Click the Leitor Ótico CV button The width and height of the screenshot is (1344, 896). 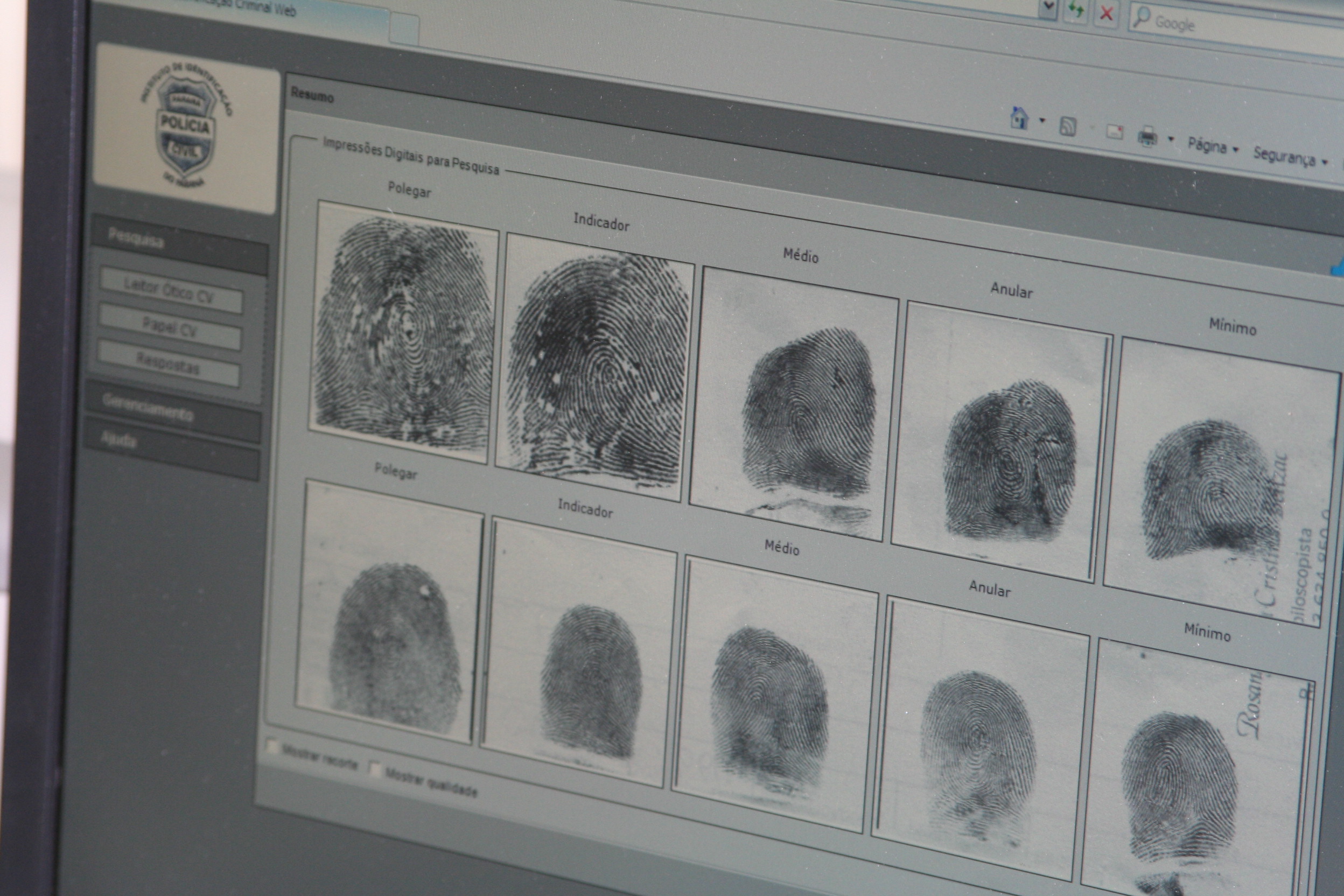(170, 292)
